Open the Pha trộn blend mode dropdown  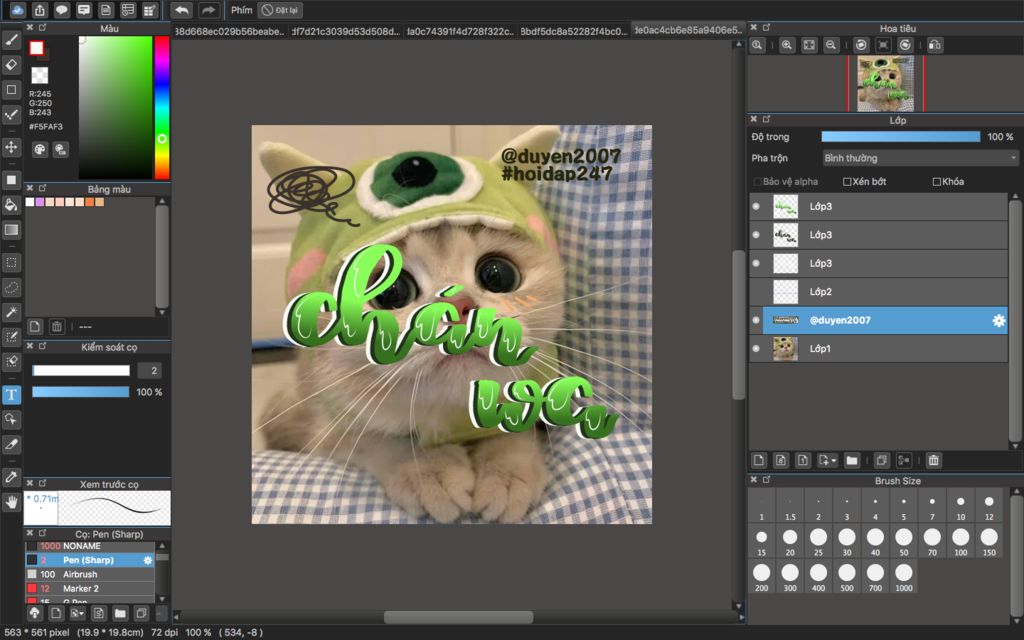click(x=920, y=158)
